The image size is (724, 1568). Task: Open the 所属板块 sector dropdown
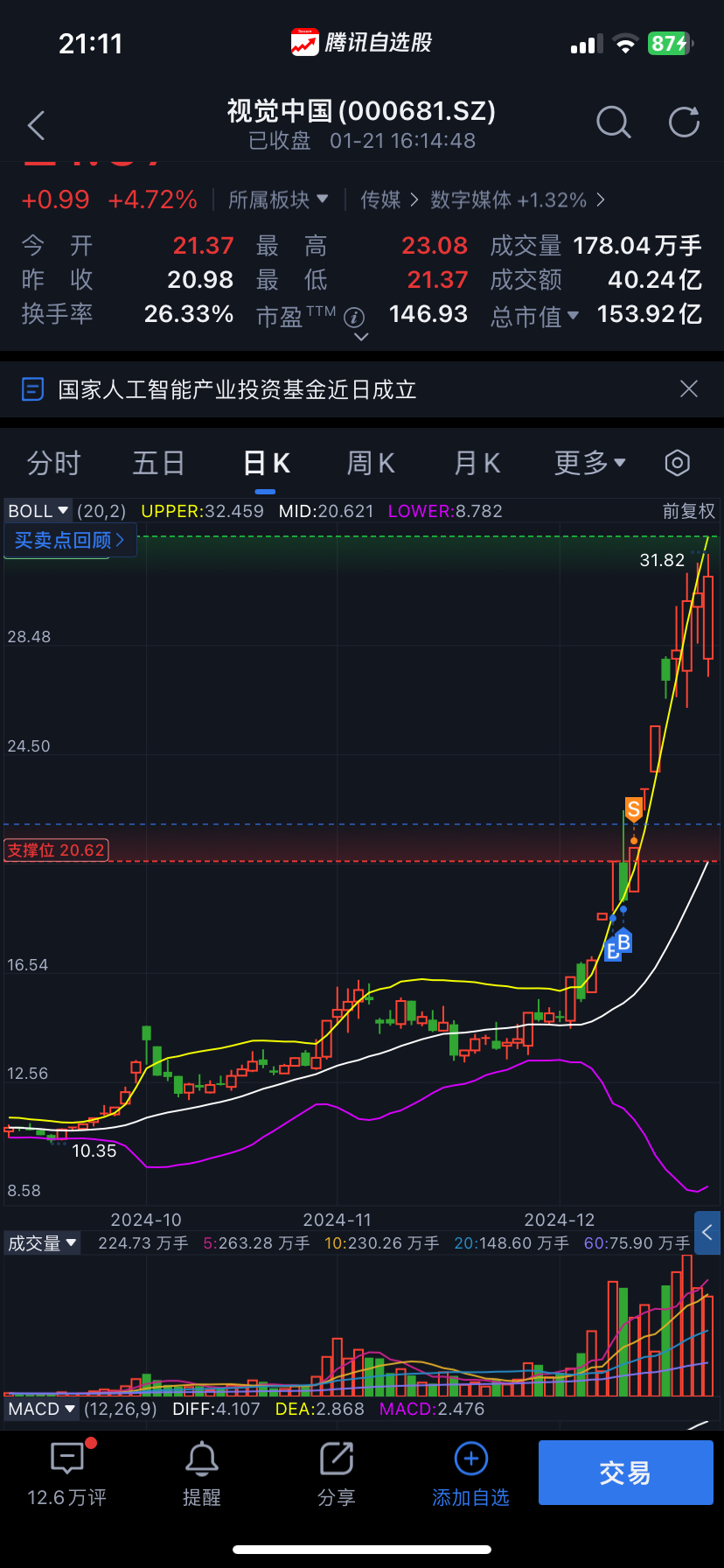[x=278, y=200]
